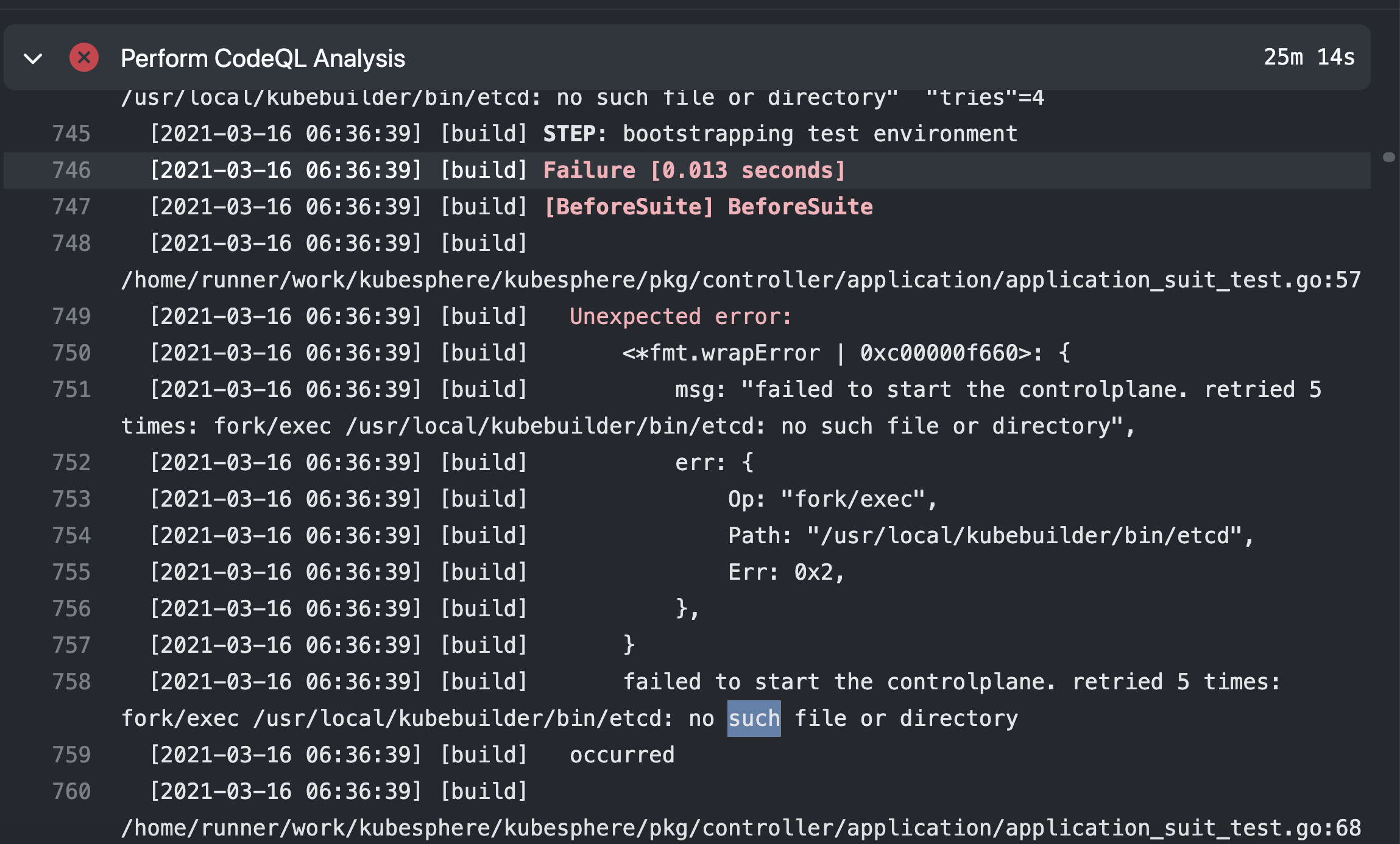Click the duration 25m 14s

click(x=1309, y=58)
